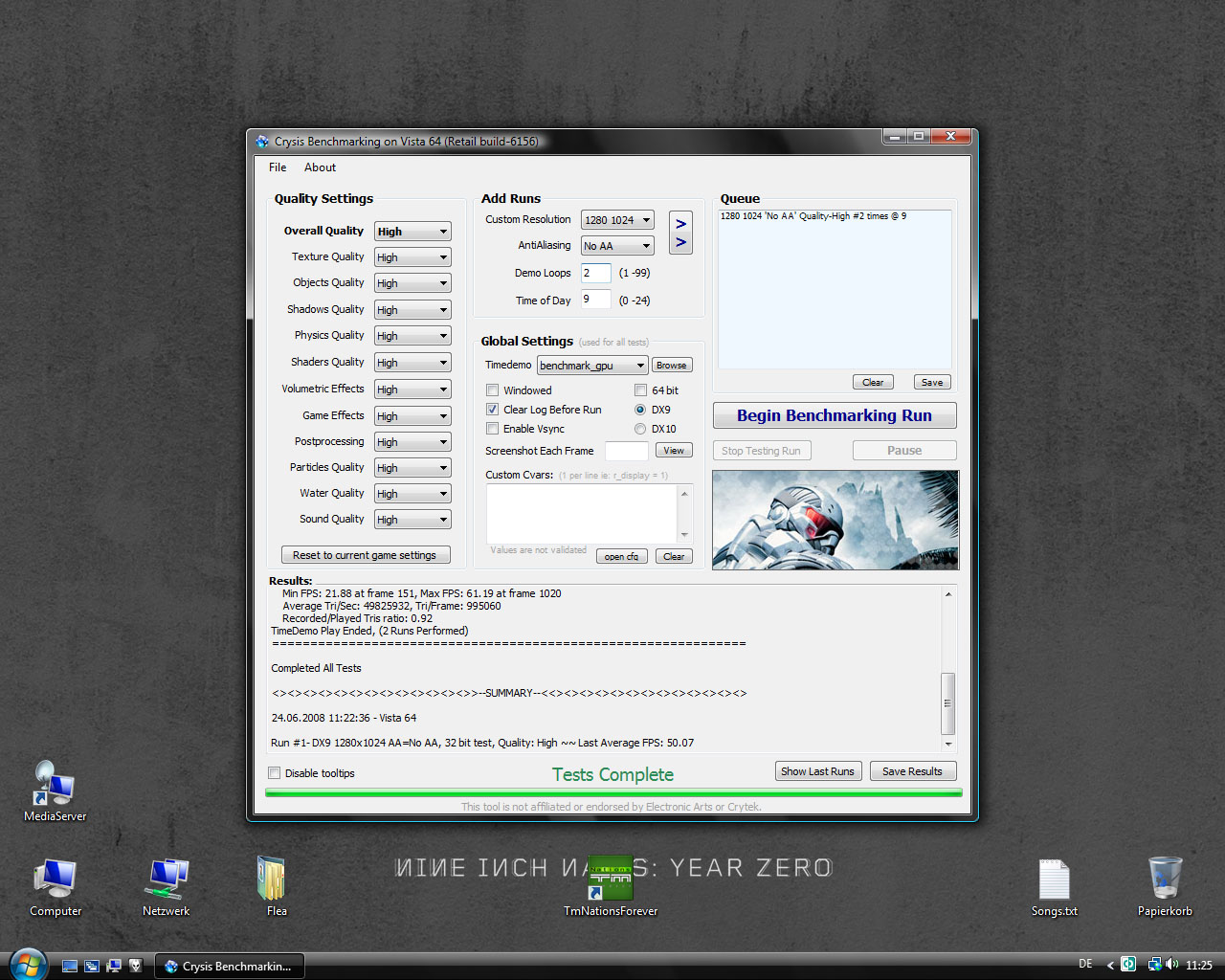Click the Windows Start orb
The width and height of the screenshot is (1225, 980).
[28, 965]
